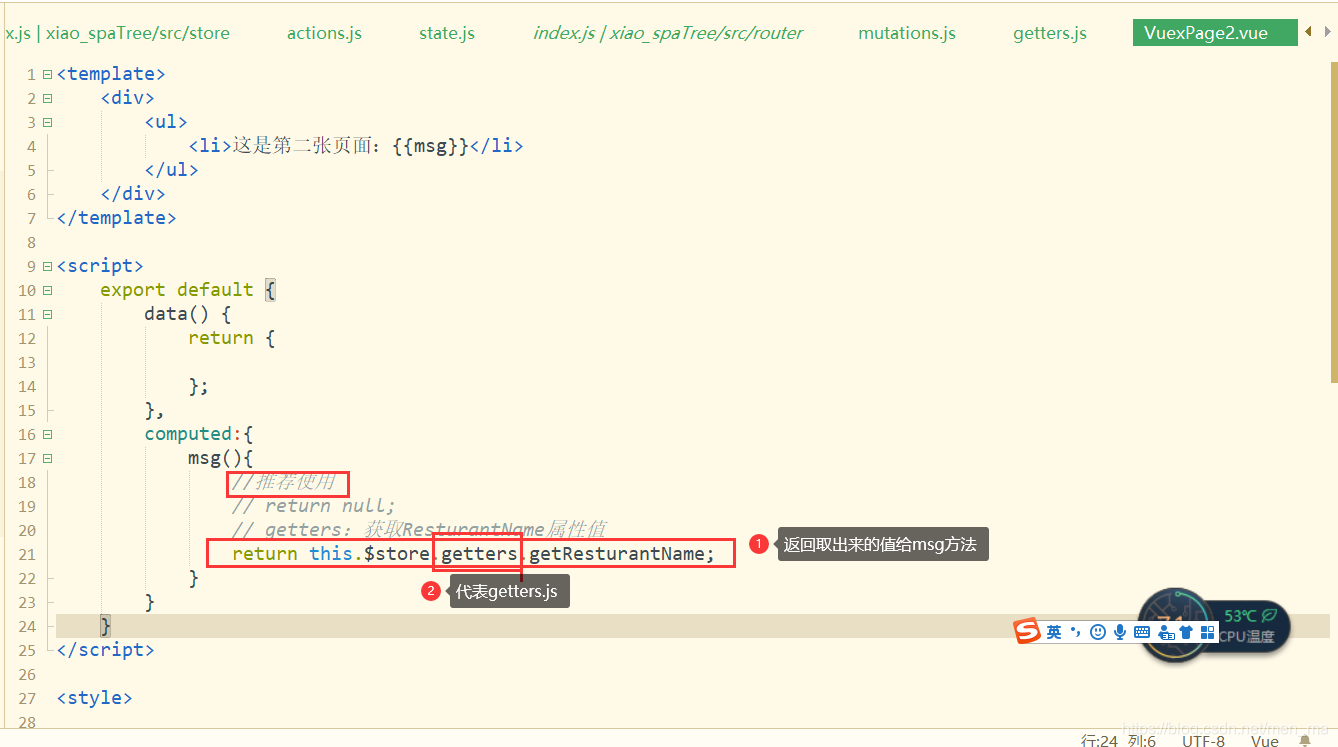Click the vertical scrollbar thumb
The width and height of the screenshot is (1338, 747).
pyautogui.click(x=1334, y=220)
